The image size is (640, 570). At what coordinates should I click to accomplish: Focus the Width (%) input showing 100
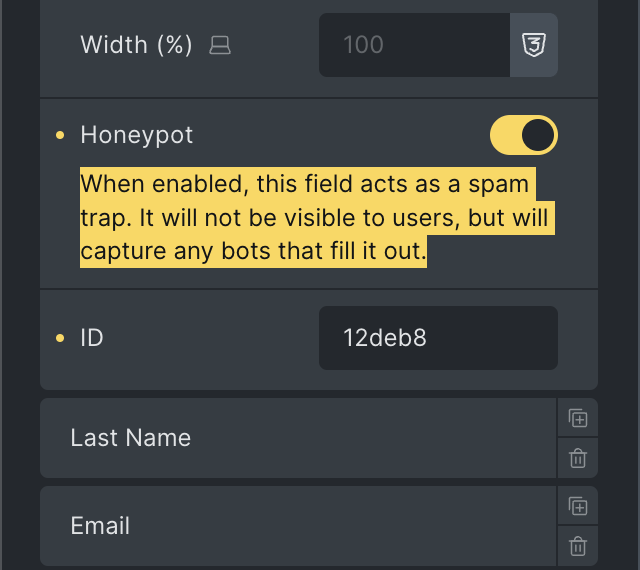(x=414, y=45)
